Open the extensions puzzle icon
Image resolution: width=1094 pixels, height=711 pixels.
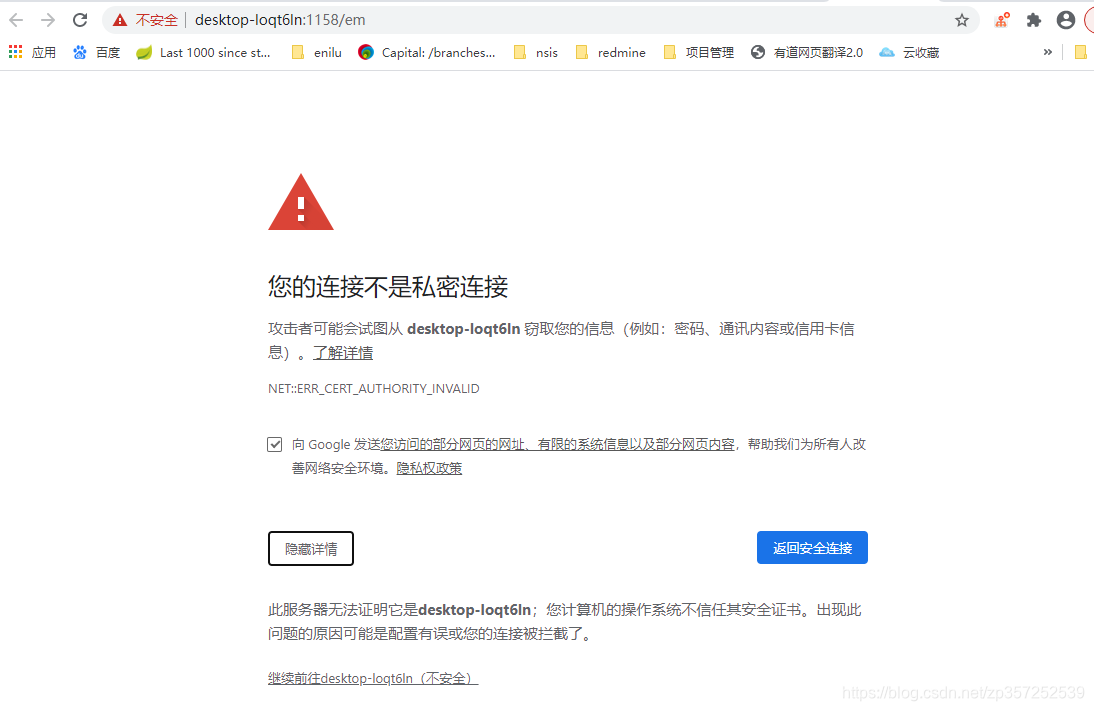point(1034,20)
